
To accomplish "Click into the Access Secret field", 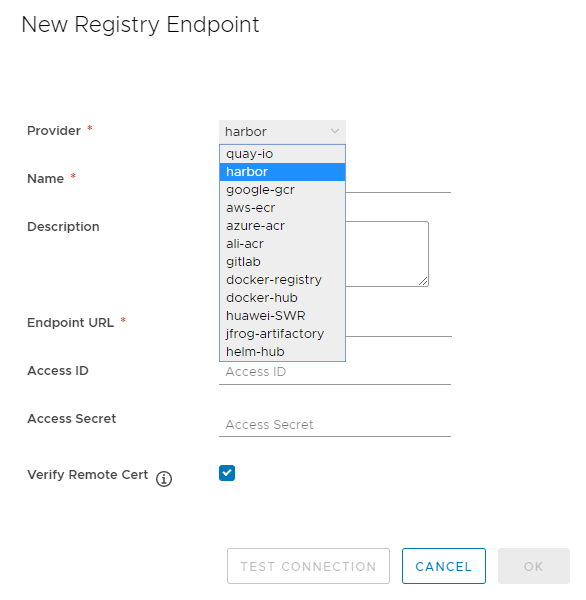I will [x=335, y=425].
